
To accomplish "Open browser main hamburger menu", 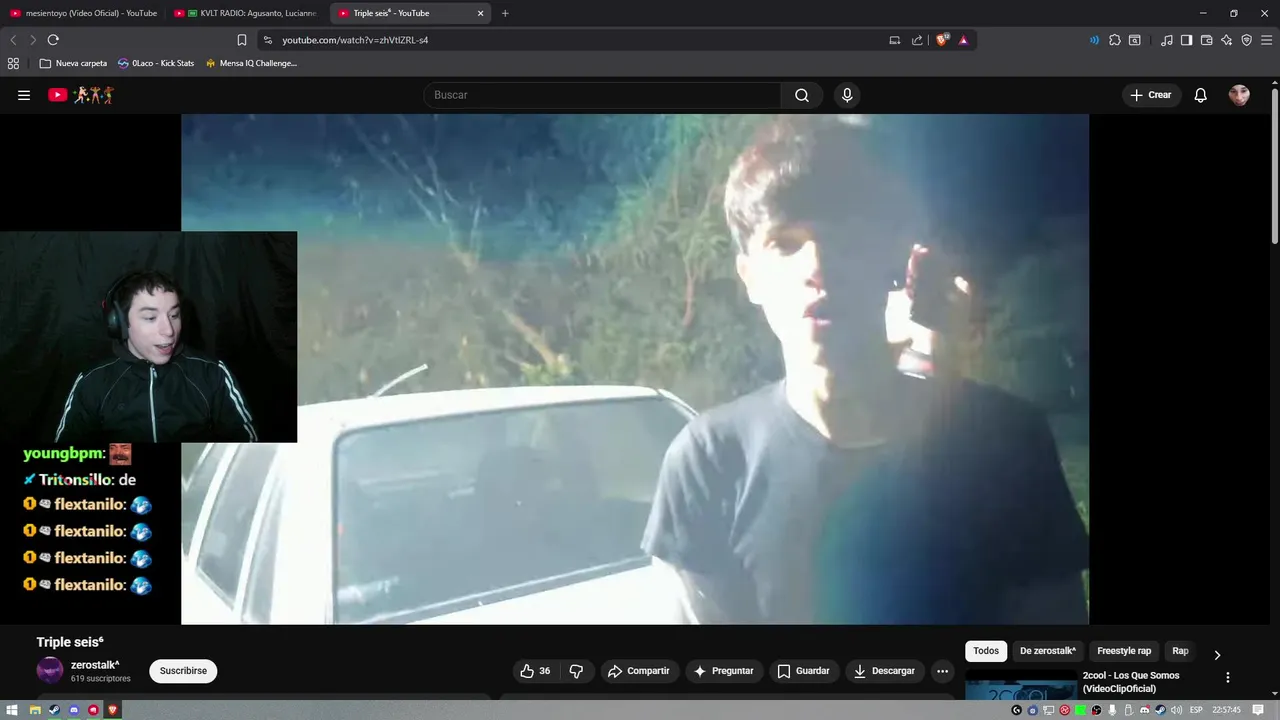I will (1267, 40).
